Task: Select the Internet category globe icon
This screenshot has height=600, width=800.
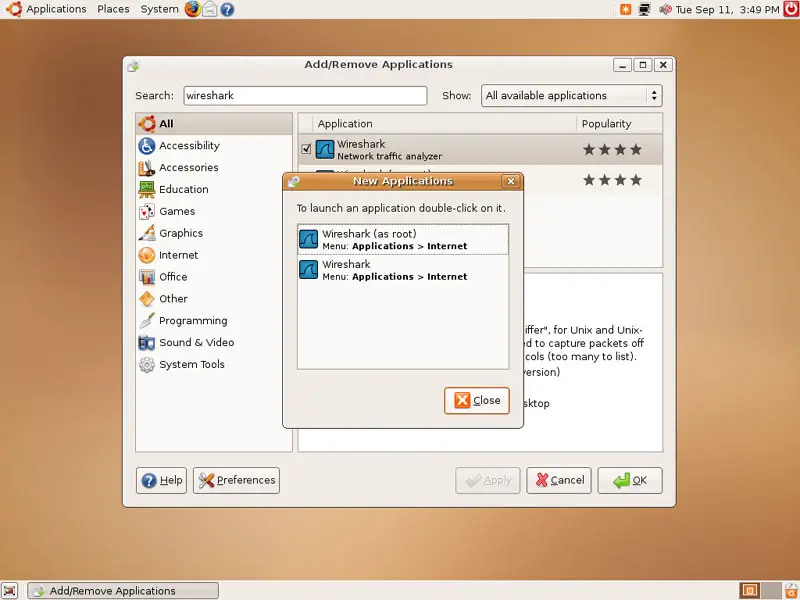Action: [147, 255]
